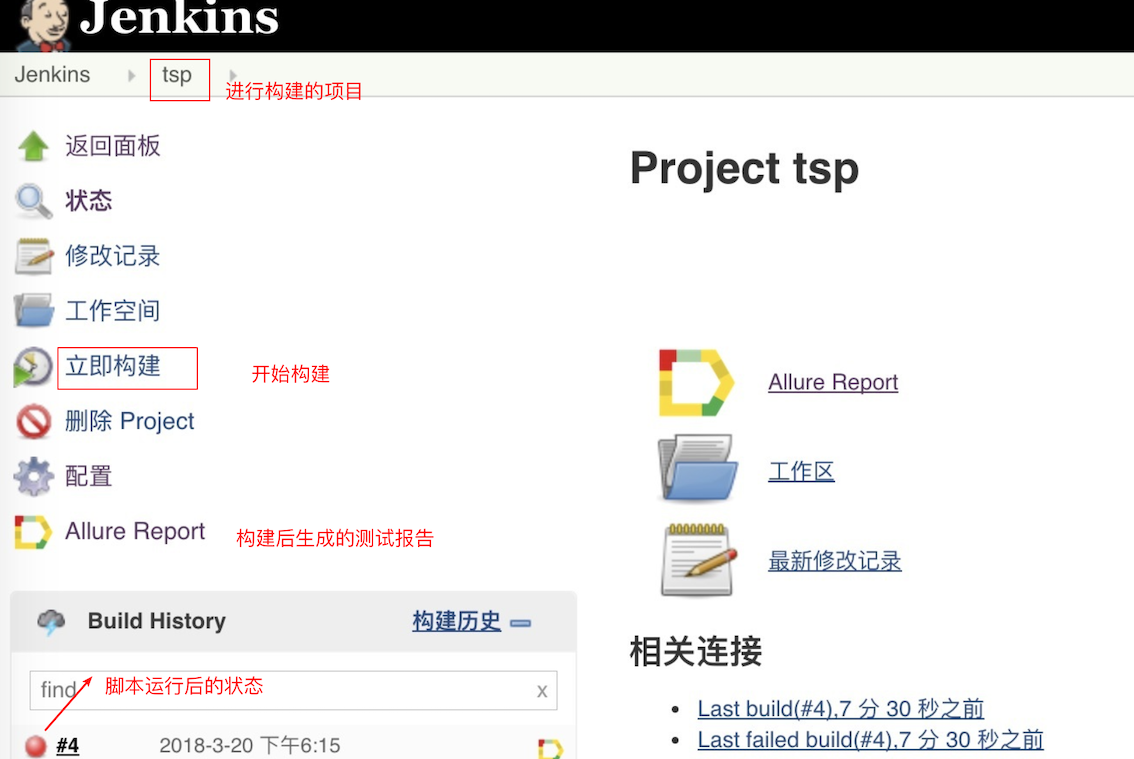Open the Jenkins breadcrumb dropdown arrow
Viewport: 1134px width, 759px height.
[131, 75]
